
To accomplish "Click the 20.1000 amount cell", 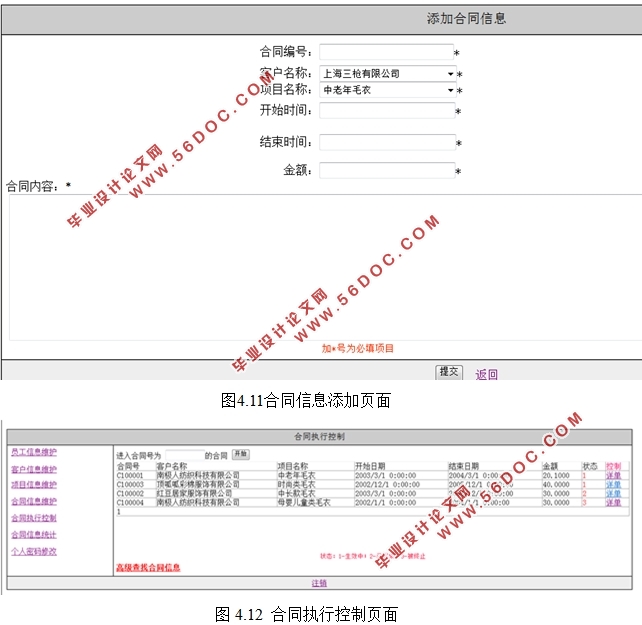I will [556, 476].
